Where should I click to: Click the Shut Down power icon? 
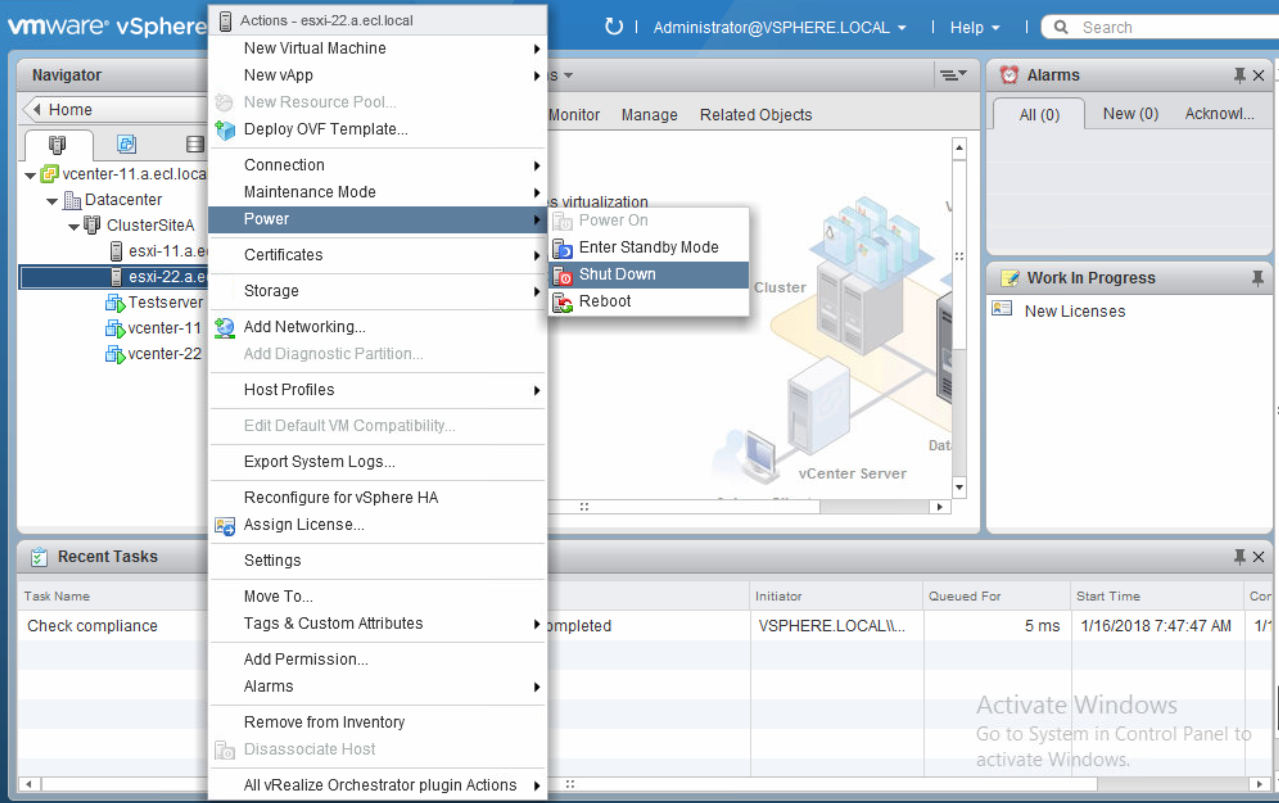point(563,275)
